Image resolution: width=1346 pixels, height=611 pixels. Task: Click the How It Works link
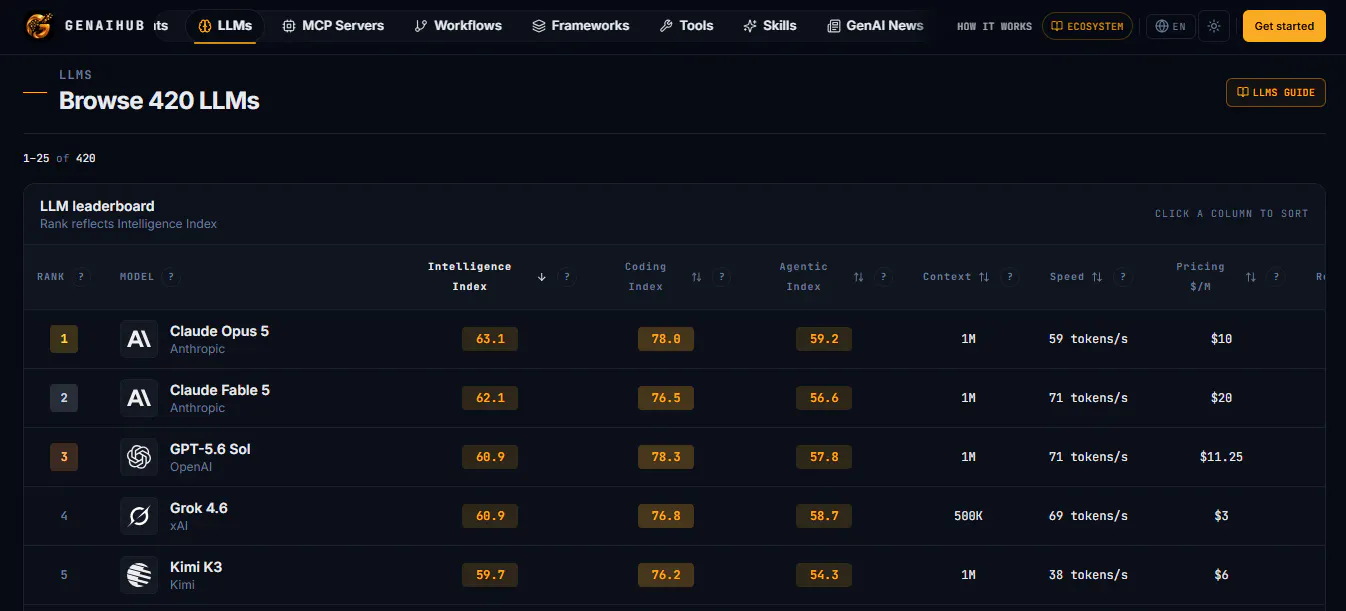994,27
